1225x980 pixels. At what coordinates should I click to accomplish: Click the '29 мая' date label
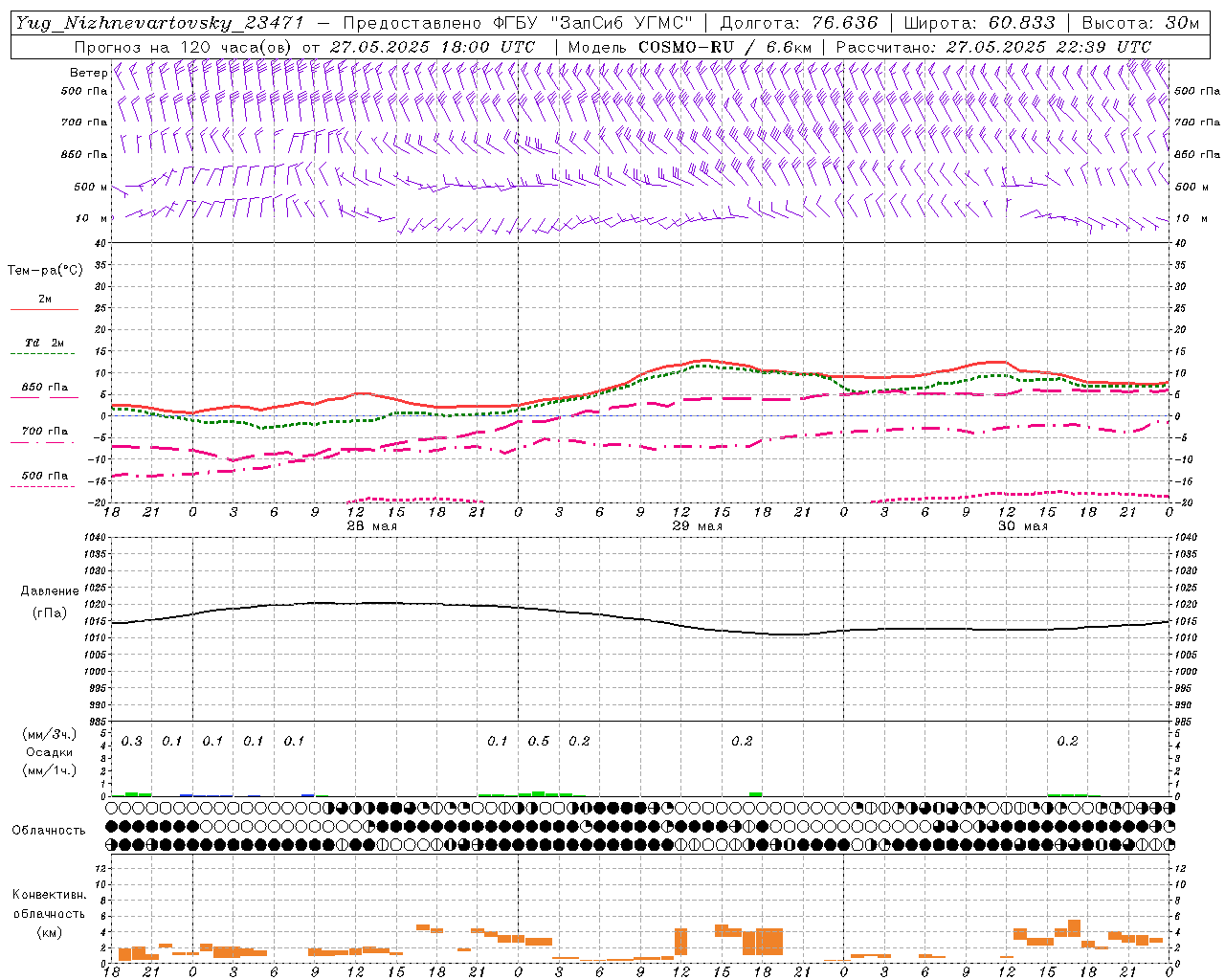(x=697, y=526)
